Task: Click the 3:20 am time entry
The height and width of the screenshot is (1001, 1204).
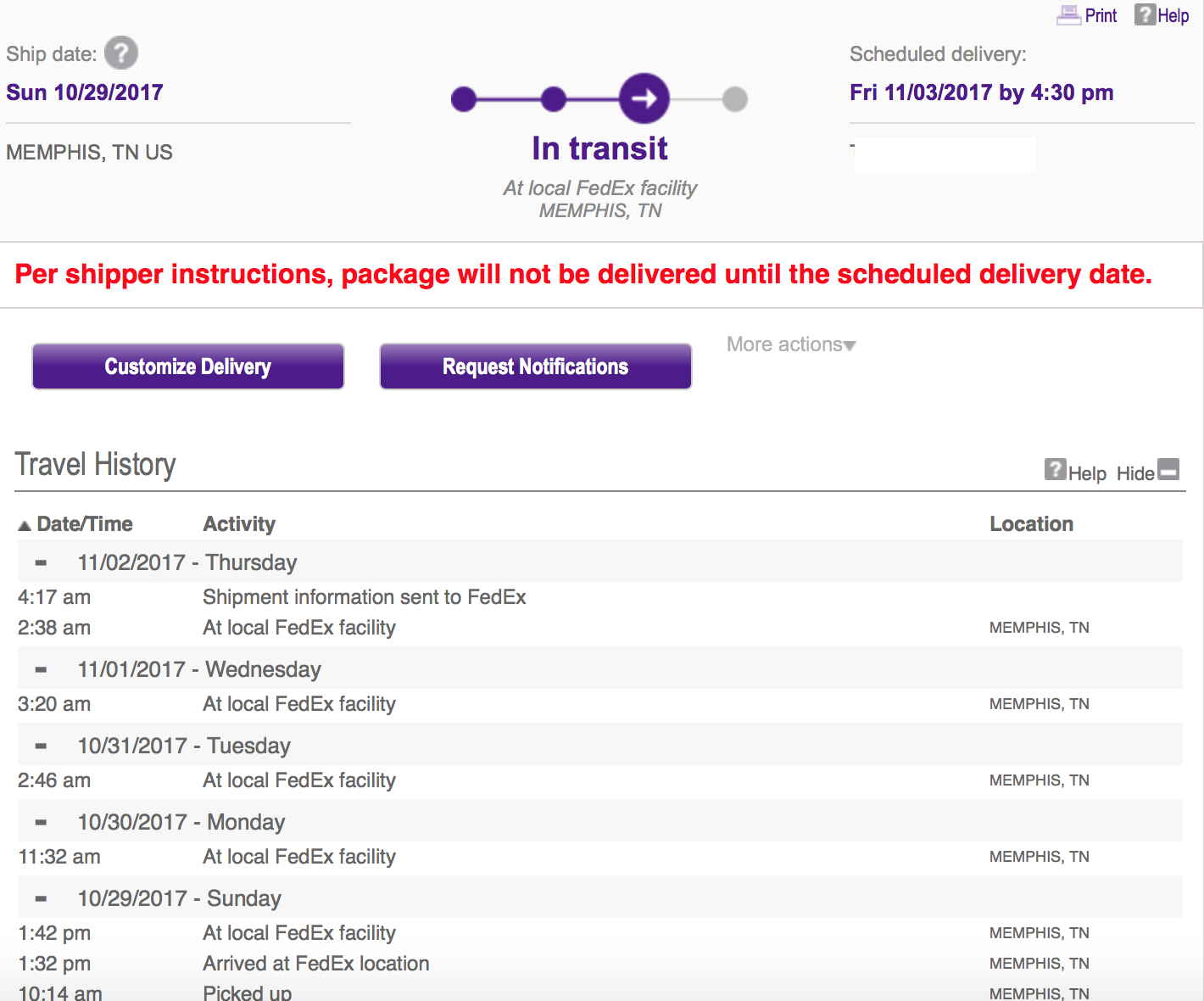Action: [54, 704]
